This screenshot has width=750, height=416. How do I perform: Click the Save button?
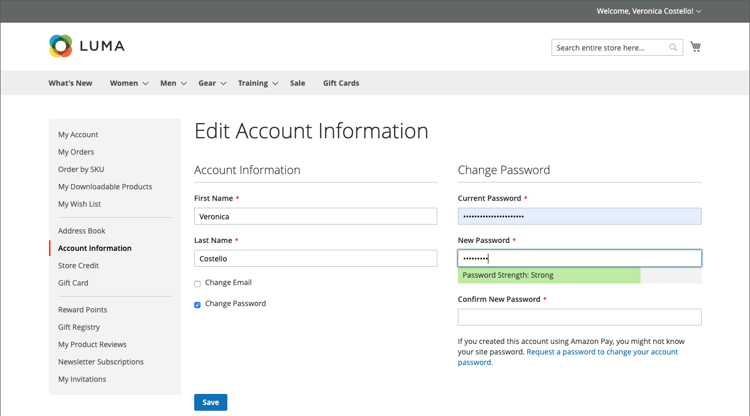[x=210, y=402]
